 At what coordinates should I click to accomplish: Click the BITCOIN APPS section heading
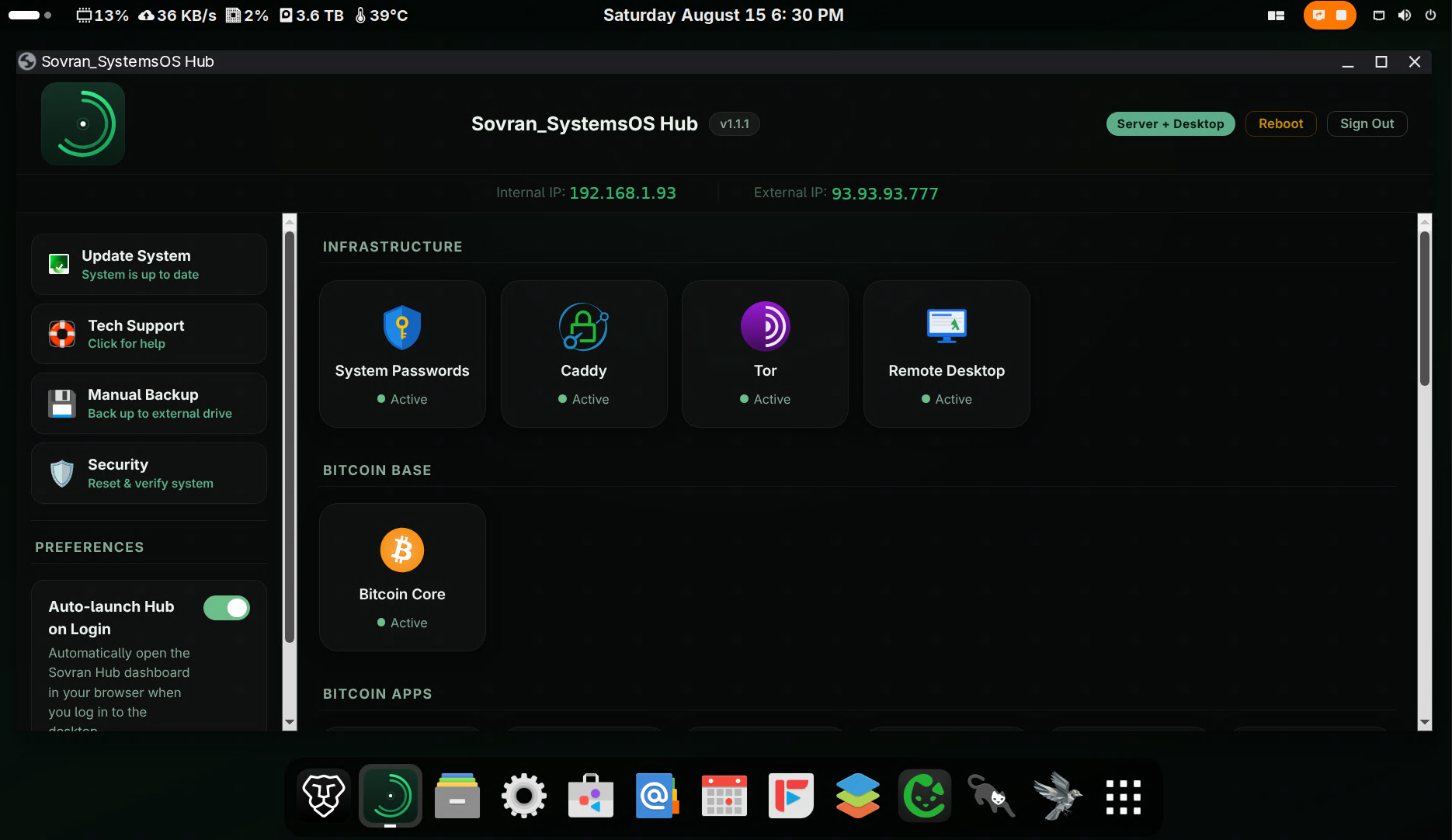pyautogui.click(x=377, y=694)
